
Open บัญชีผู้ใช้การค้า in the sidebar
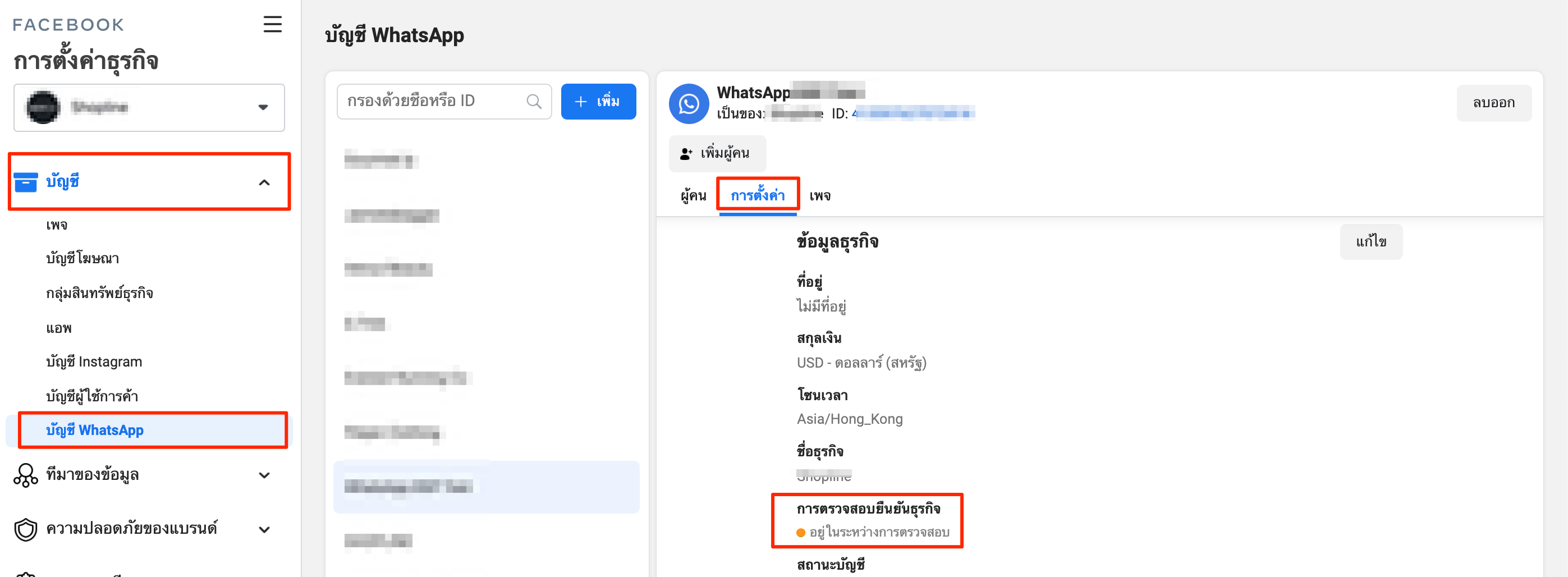pos(92,396)
